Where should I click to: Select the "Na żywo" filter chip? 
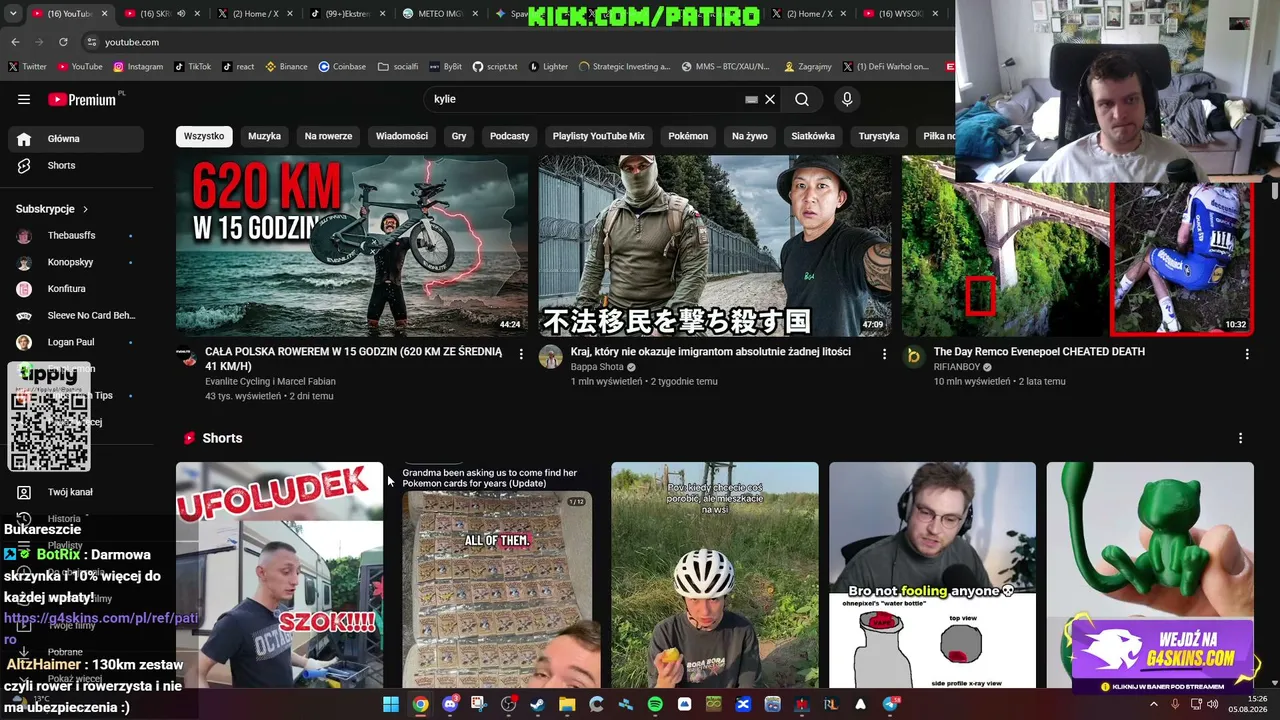(x=750, y=136)
